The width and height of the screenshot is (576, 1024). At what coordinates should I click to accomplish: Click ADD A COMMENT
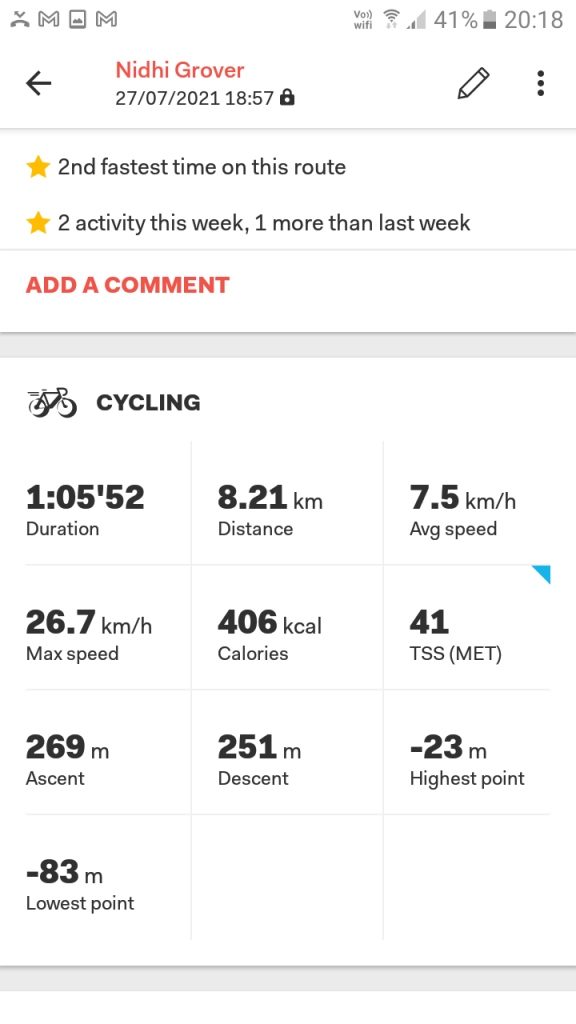(x=128, y=285)
